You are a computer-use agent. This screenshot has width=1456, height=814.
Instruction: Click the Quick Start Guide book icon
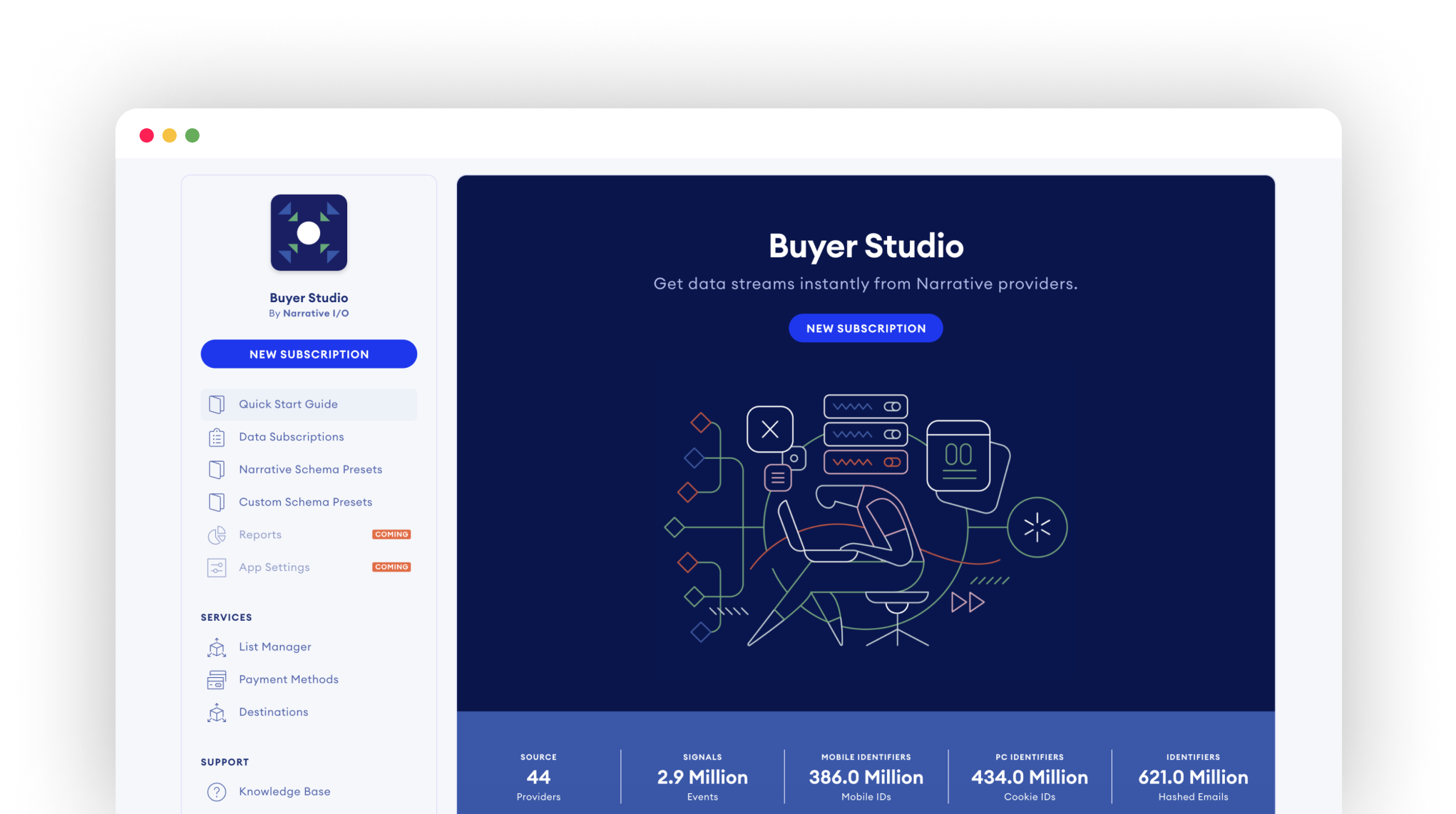[217, 404]
